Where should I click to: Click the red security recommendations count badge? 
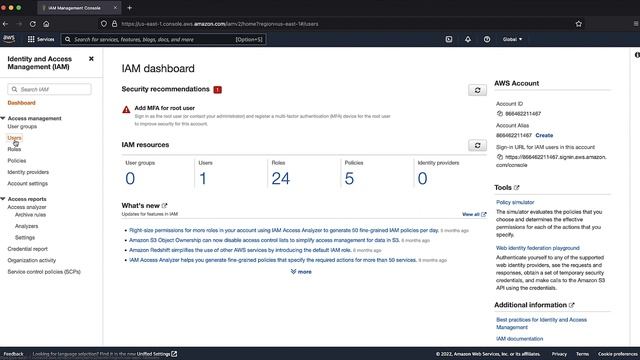pos(218,89)
